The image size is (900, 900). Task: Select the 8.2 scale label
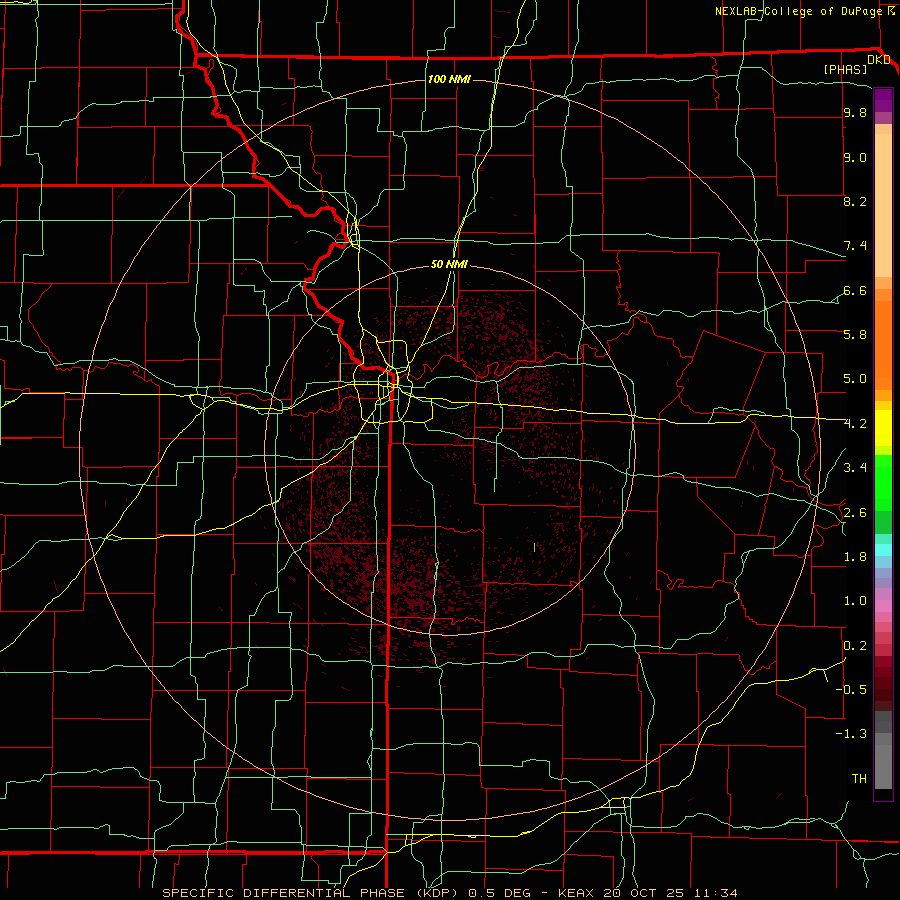point(855,201)
